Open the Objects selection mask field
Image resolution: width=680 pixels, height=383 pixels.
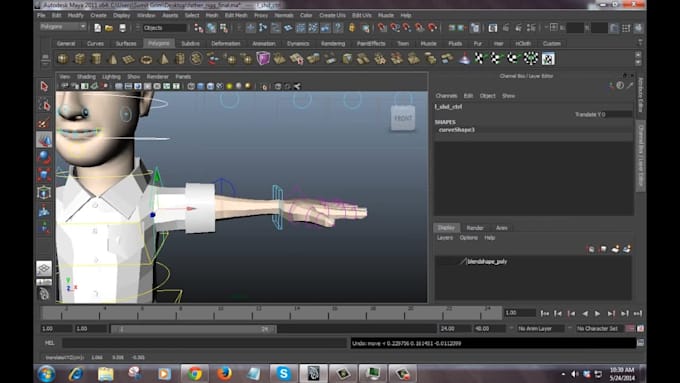165,28
